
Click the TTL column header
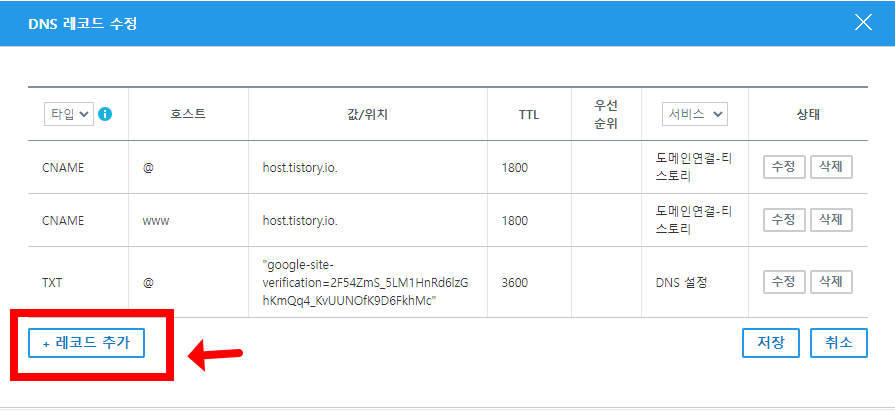pos(529,115)
